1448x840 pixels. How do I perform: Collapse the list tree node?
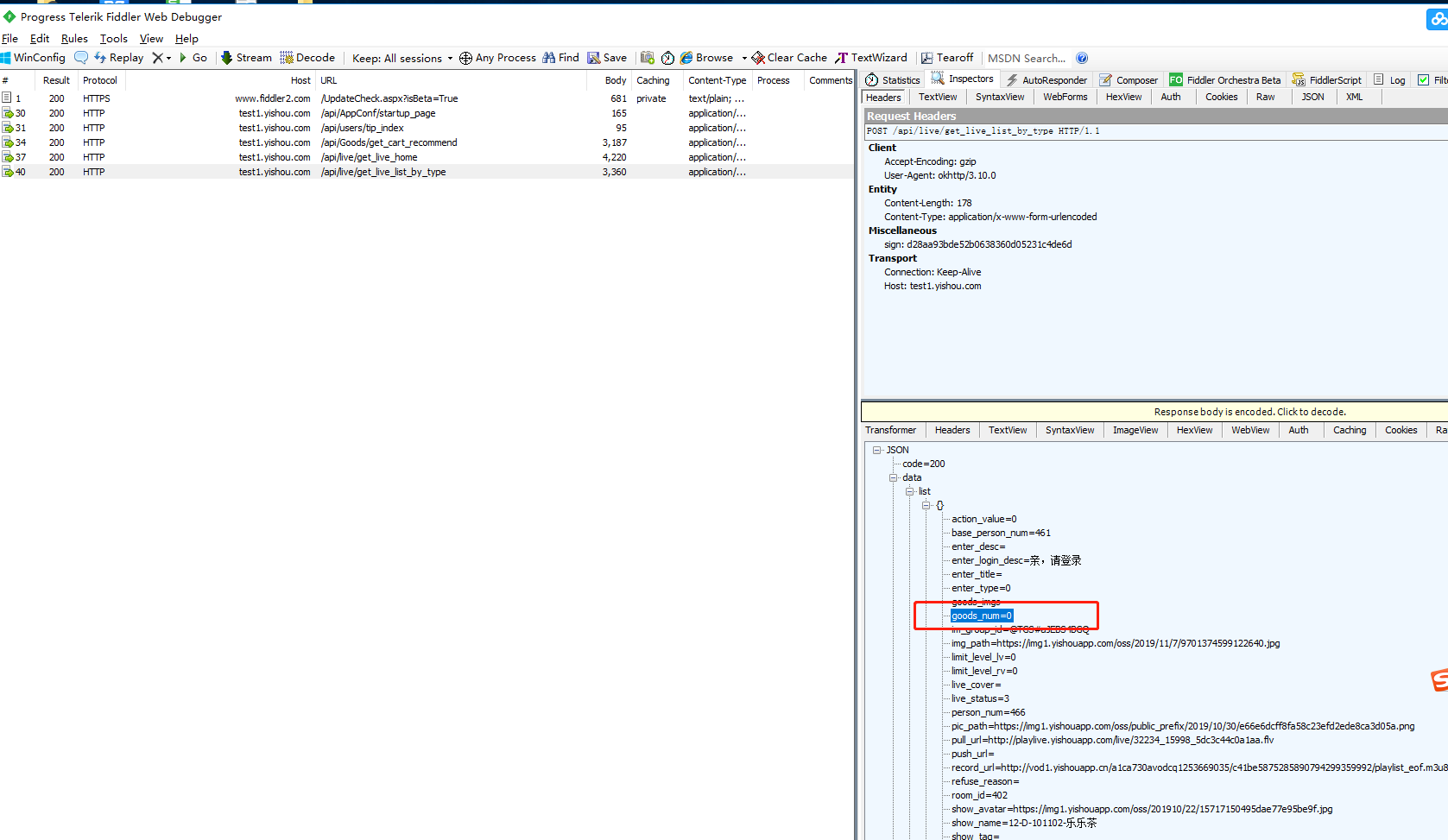tap(909, 491)
